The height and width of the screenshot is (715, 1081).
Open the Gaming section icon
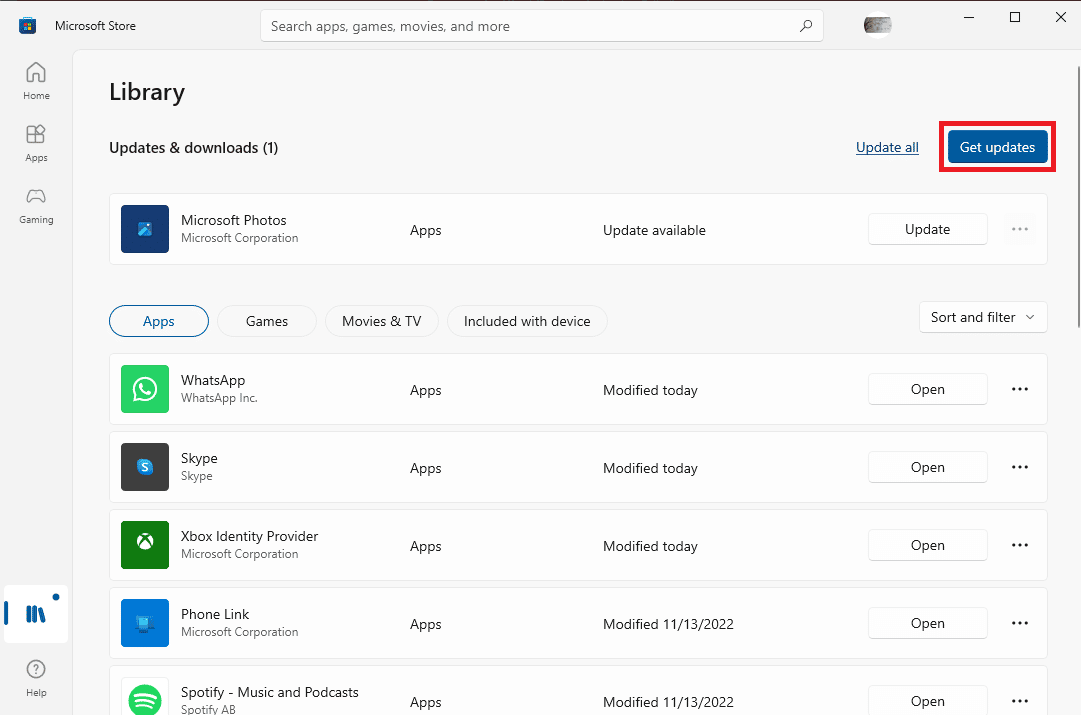(x=36, y=203)
